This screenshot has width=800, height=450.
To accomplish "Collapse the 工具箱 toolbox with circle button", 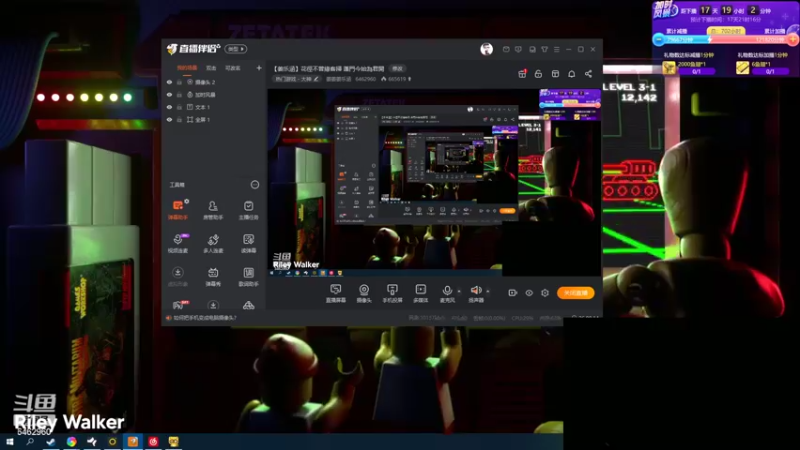I will click(255, 185).
